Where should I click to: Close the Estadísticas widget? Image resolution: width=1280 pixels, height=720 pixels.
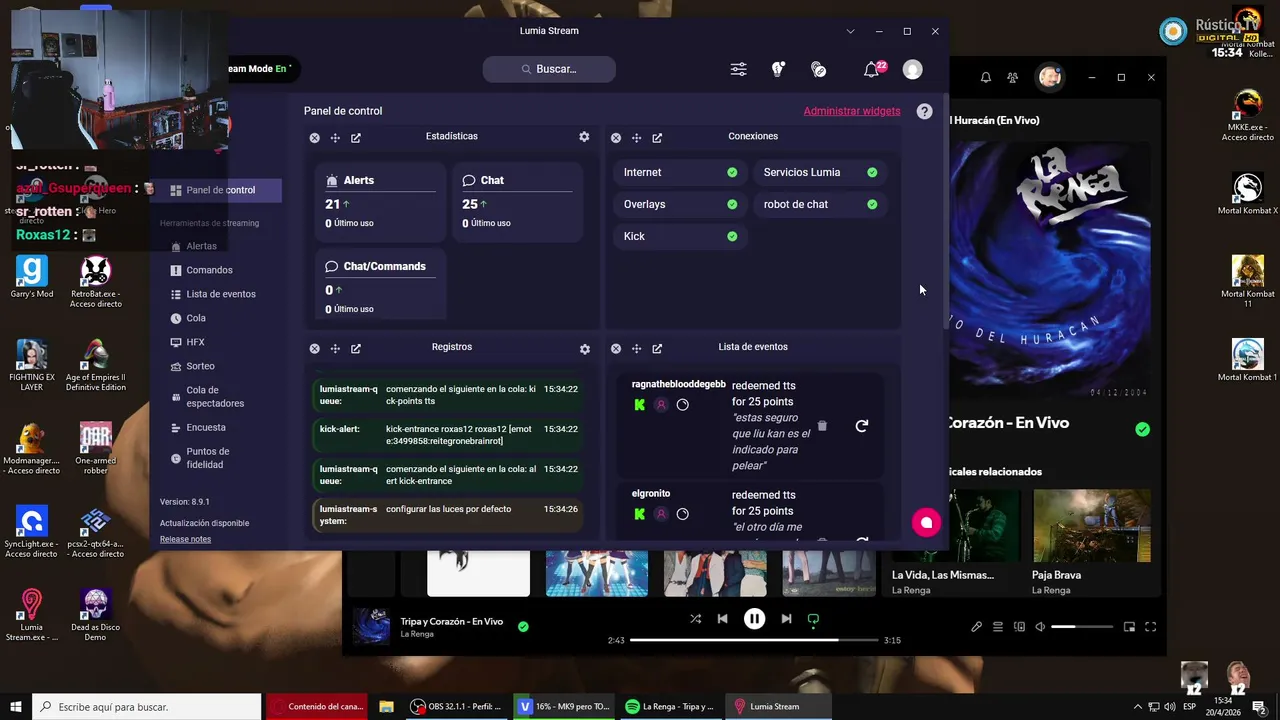[x=314, y=138]
